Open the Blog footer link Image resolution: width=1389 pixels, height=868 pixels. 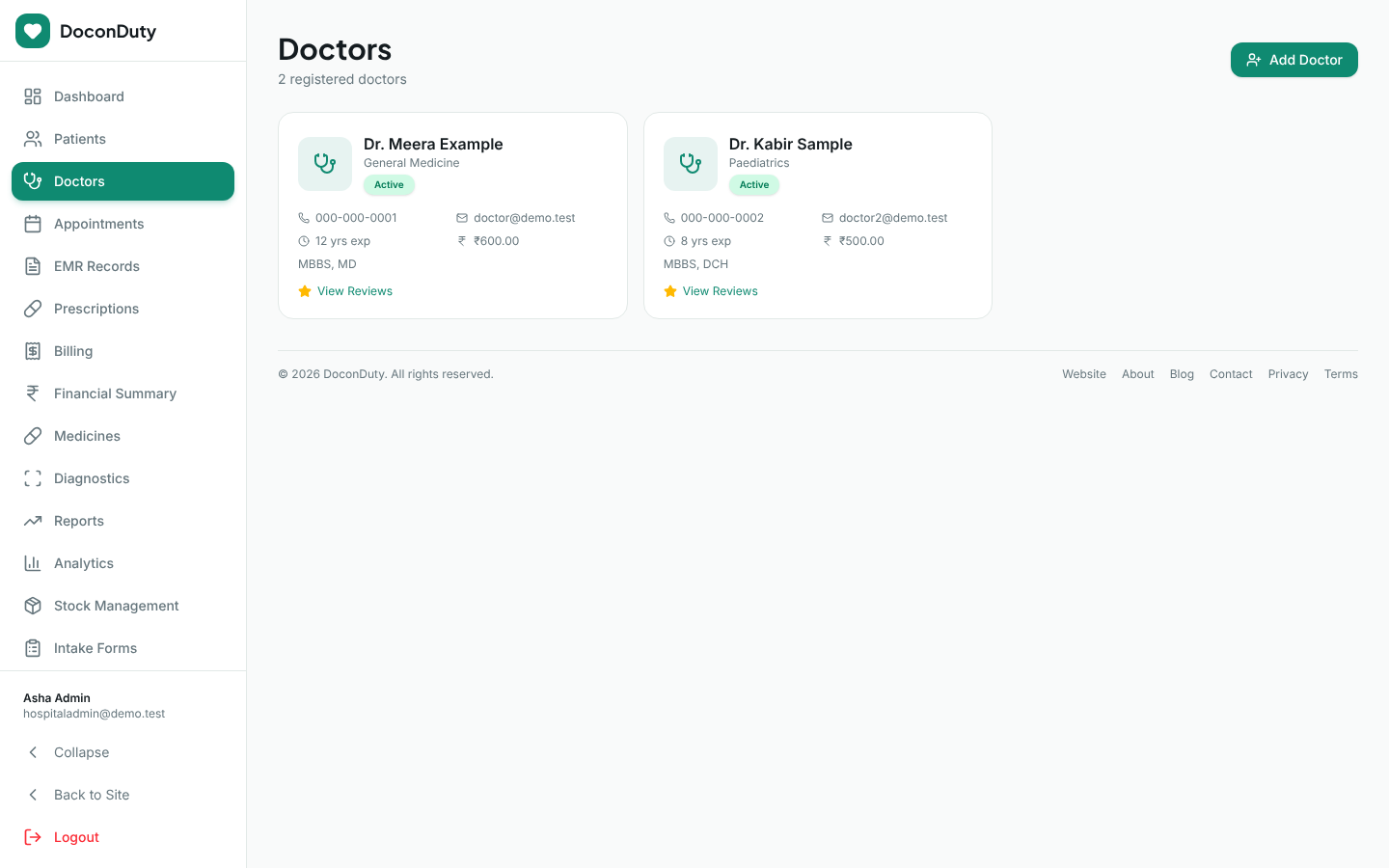pos(1182,374)
